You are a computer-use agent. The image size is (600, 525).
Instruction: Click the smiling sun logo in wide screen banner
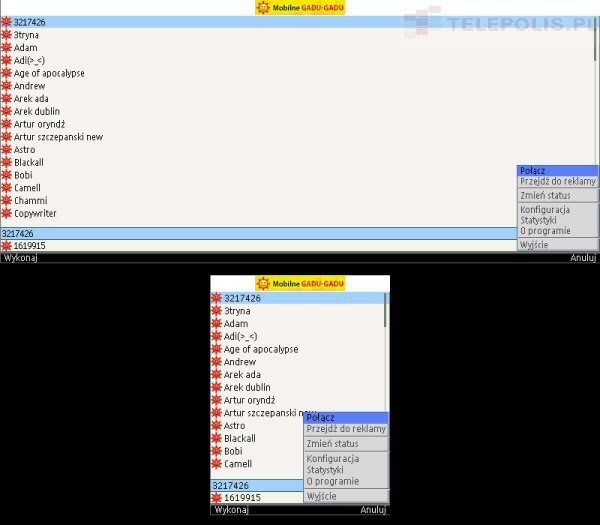click(263, 8)
